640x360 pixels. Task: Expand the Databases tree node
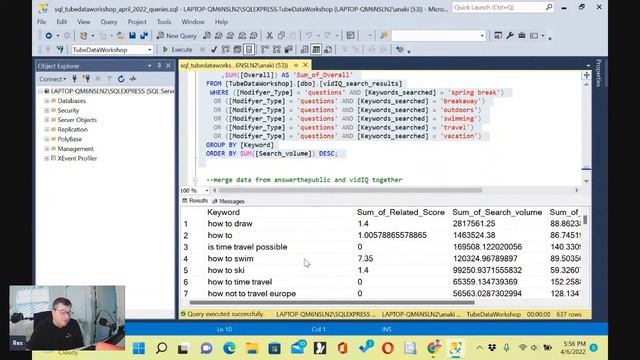(47, 101)
